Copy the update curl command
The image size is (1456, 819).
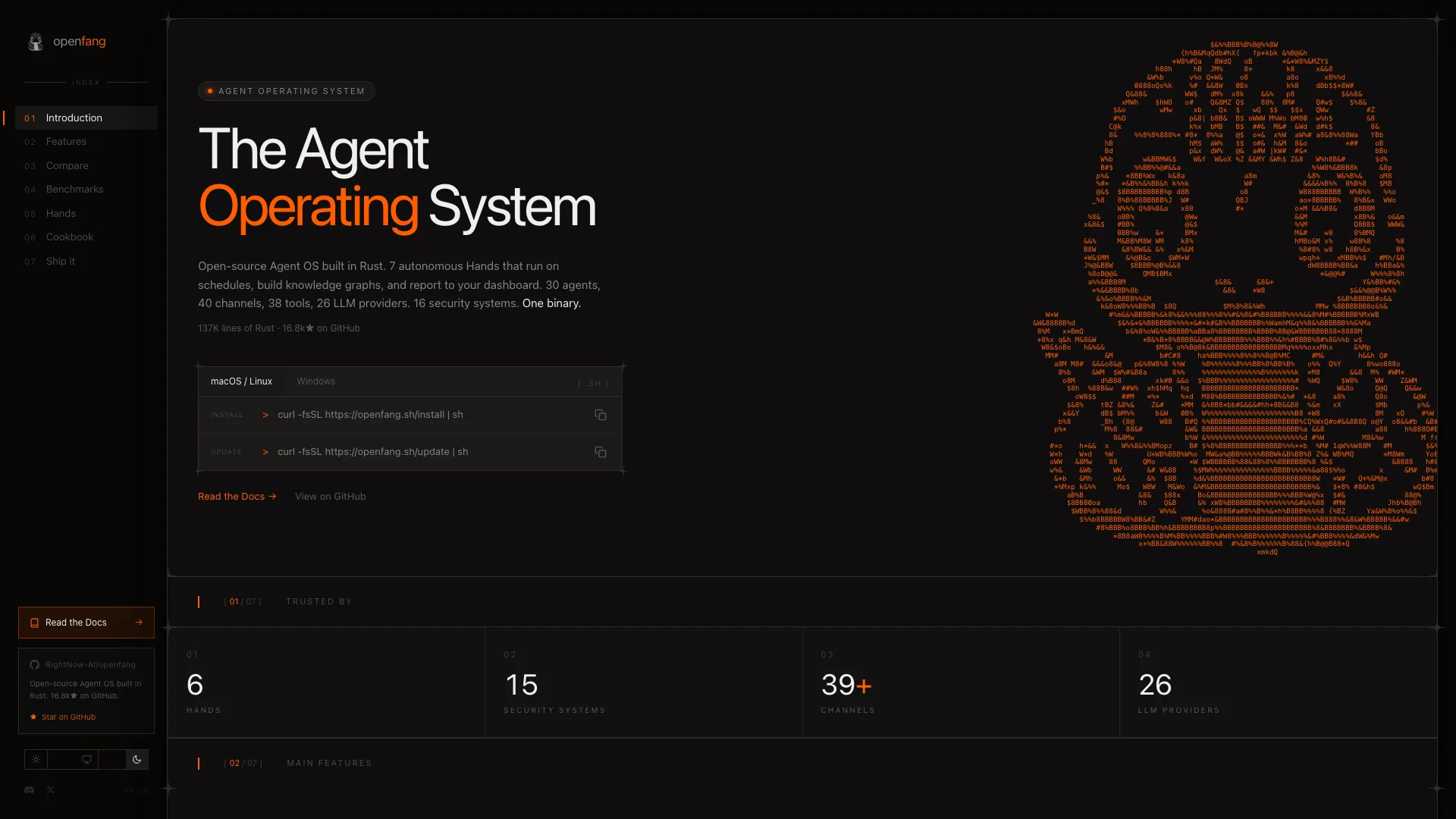pos(601,452)
